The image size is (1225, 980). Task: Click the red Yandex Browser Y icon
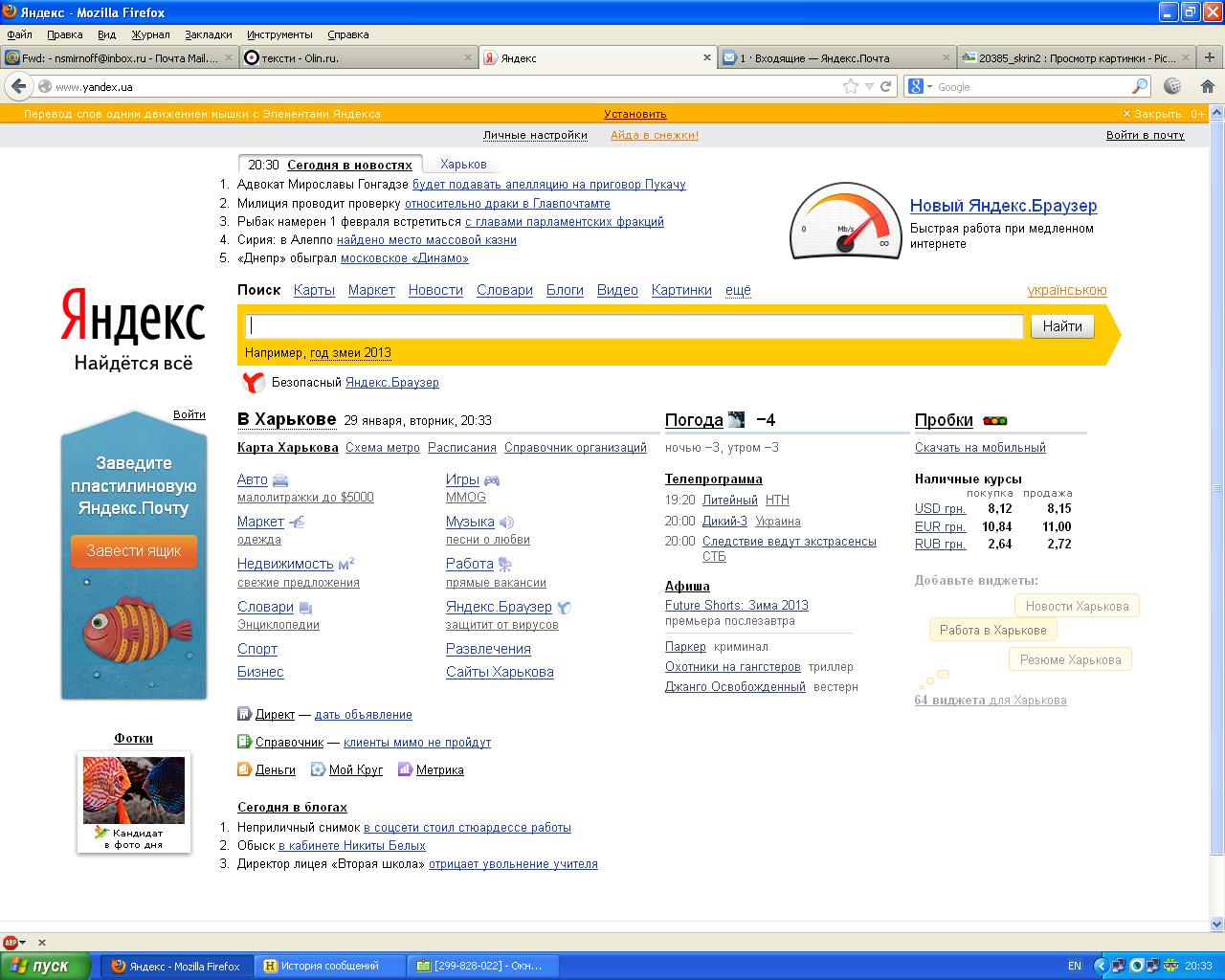[254, 383]
